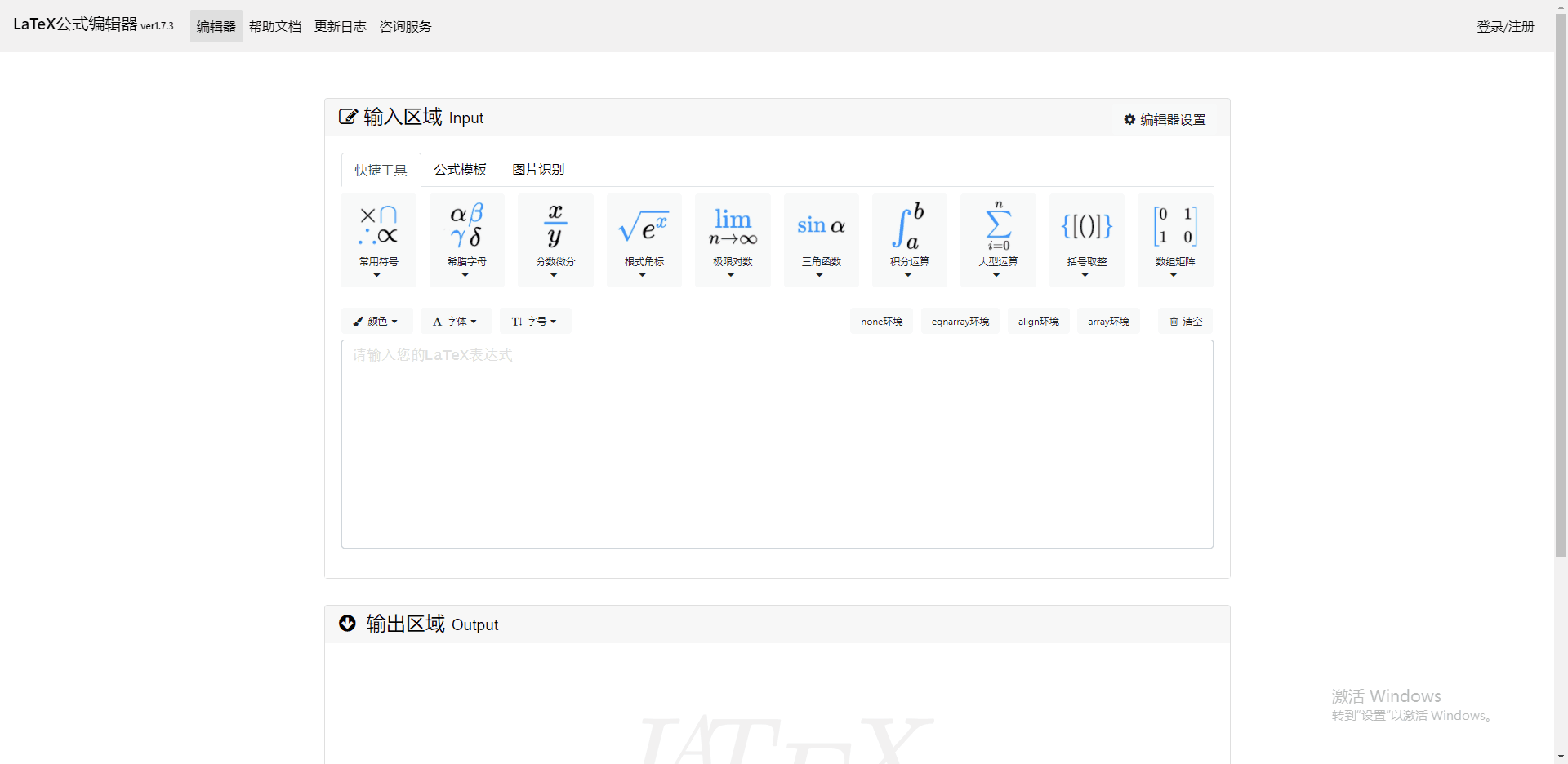Open the help docs (帮助文档) menu item
Screen dimensions: 1568x764
click(x=275, y=27)
